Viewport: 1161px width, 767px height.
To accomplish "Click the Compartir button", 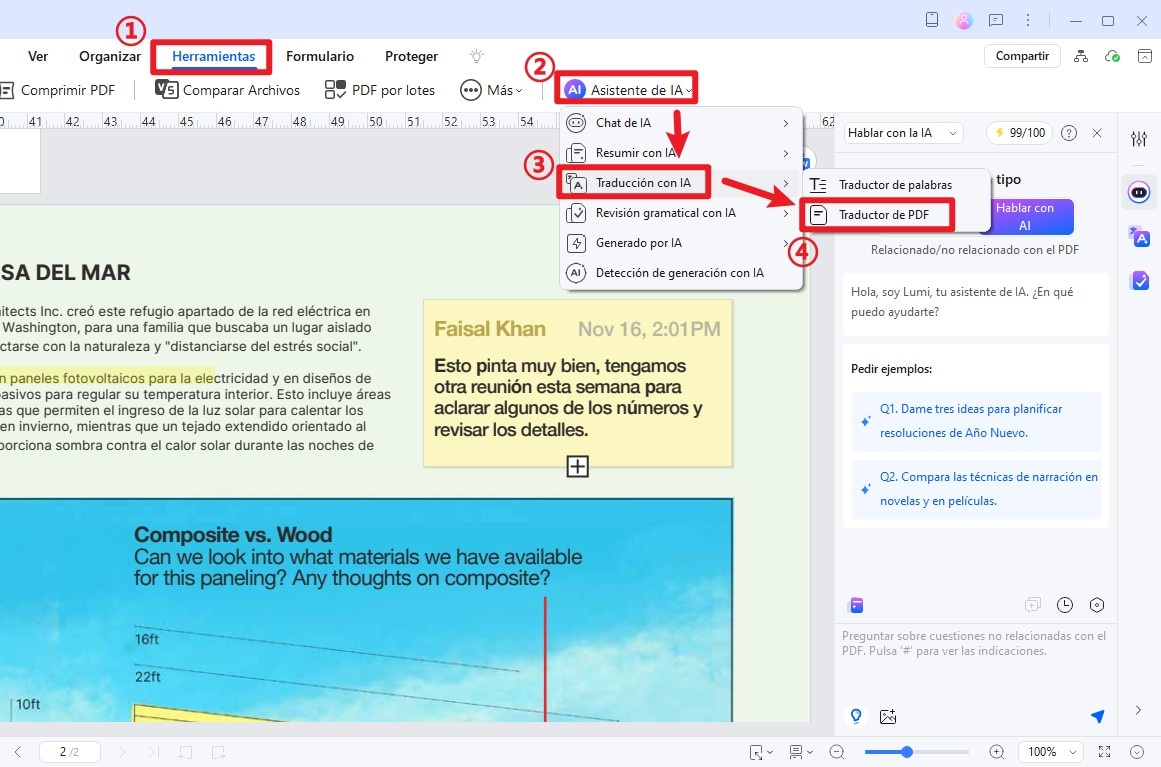I will pos(1022,56).
